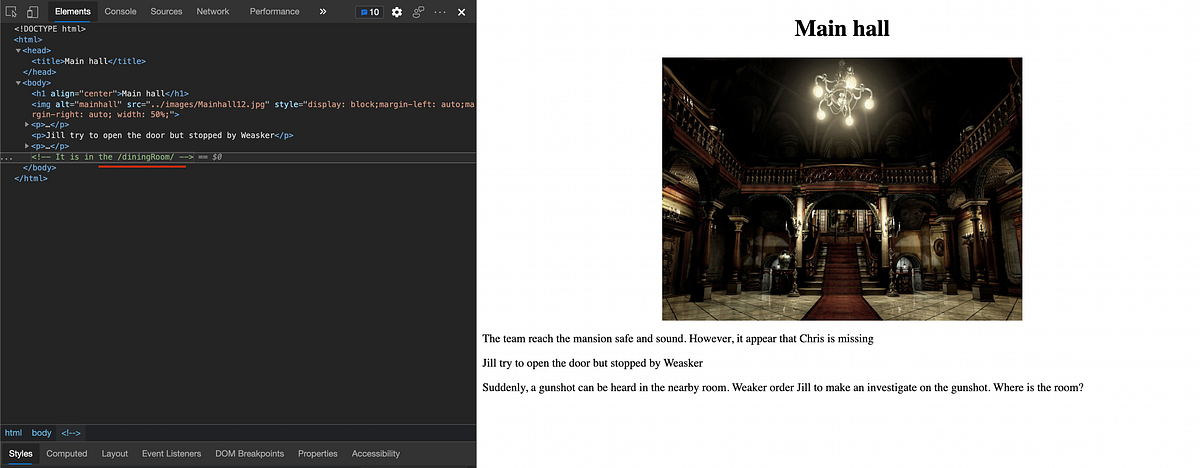Open the three-dot customize DevTools menu
The height and width of the screenshot is (468, 1200).
pos(440,12)
